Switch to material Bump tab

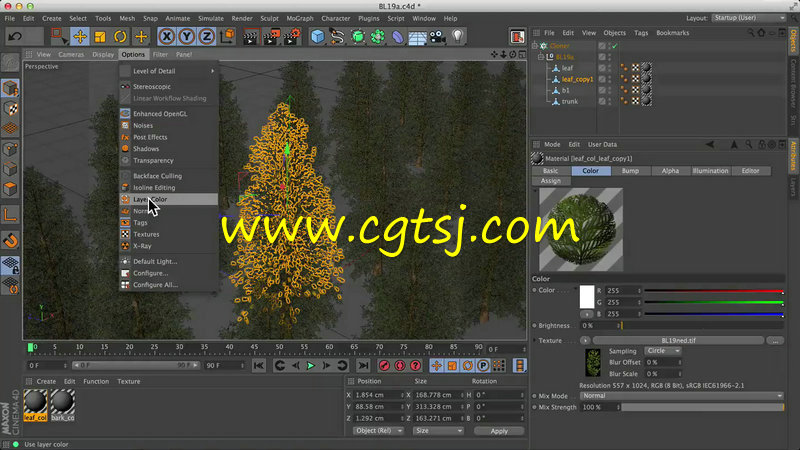(630, 171)
